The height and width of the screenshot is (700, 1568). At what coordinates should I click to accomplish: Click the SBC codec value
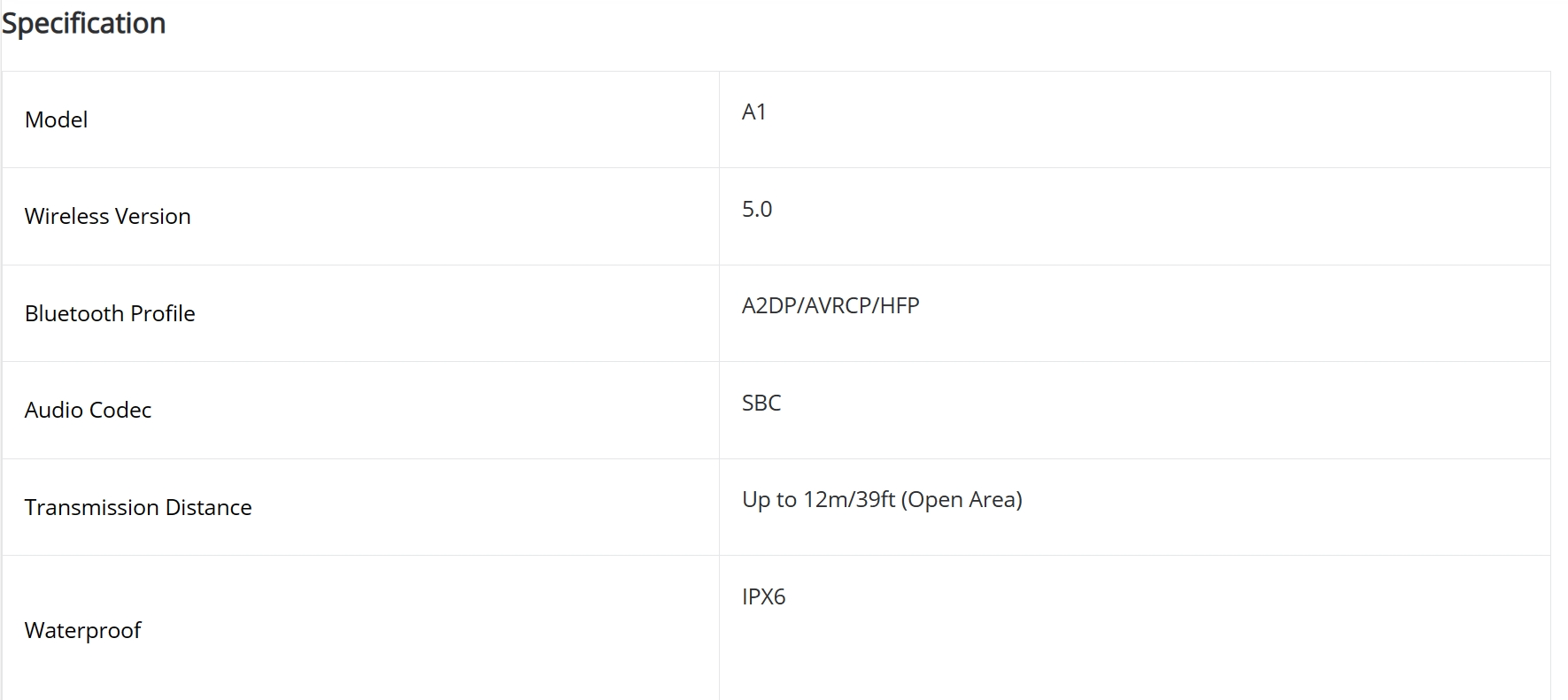761,403
